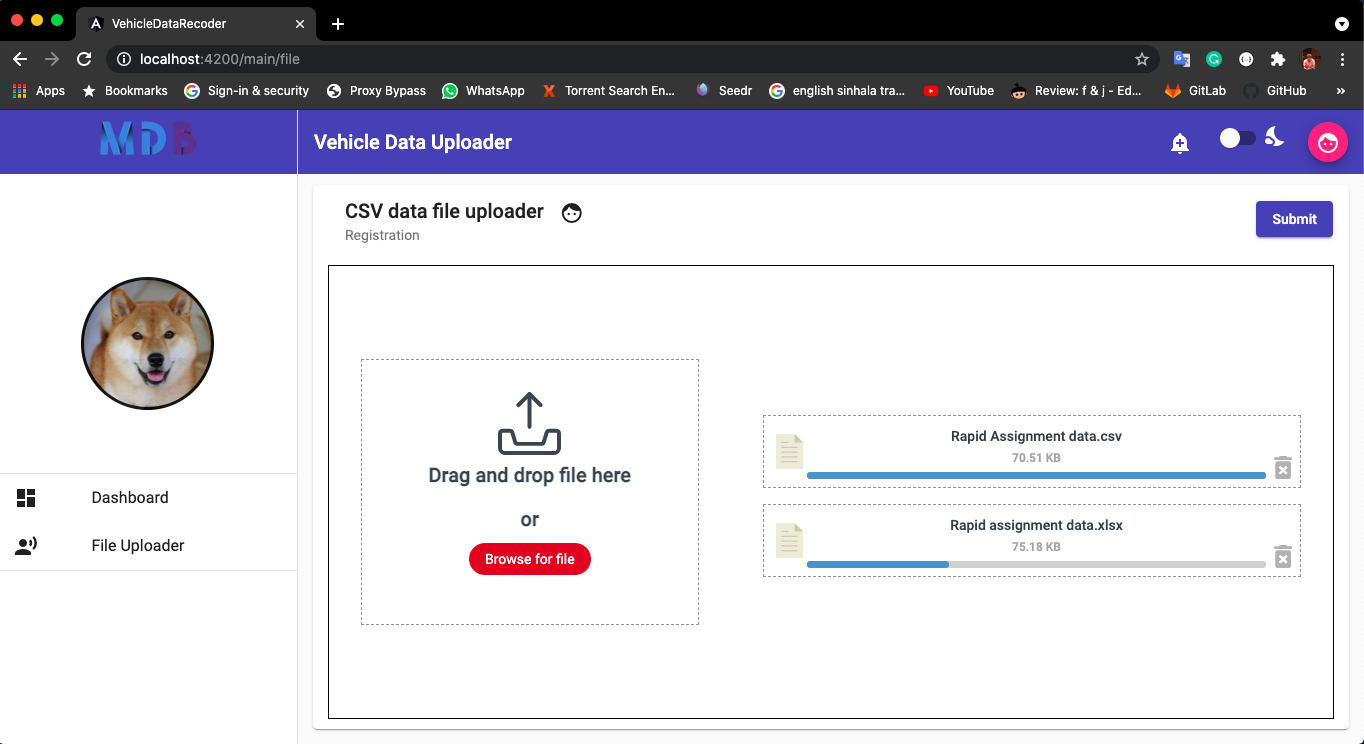Open the Extensions puzzle icon

click(x=1277, y=59)
